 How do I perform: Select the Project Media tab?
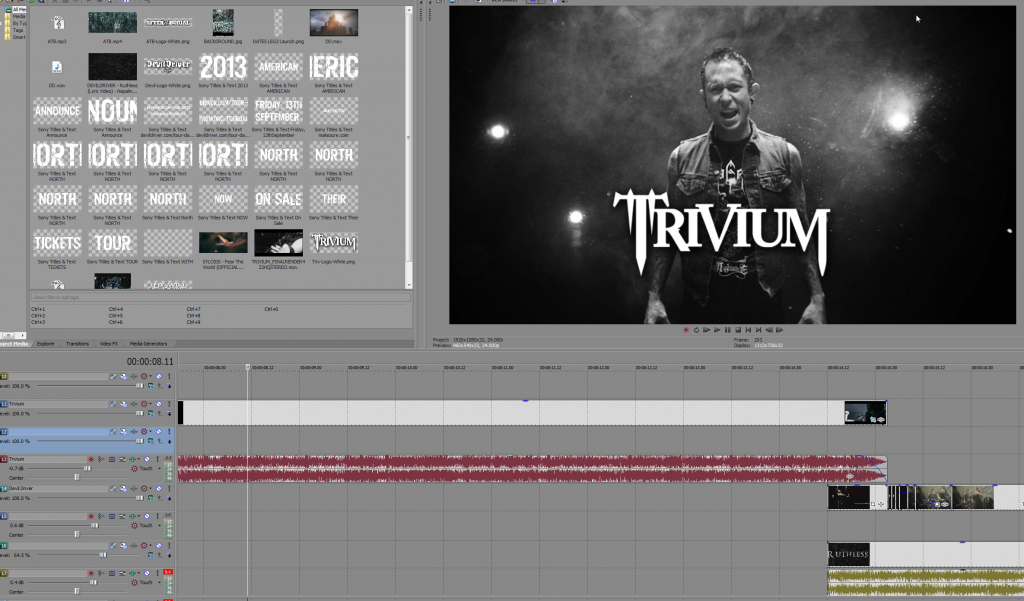(x=14, y=344)
